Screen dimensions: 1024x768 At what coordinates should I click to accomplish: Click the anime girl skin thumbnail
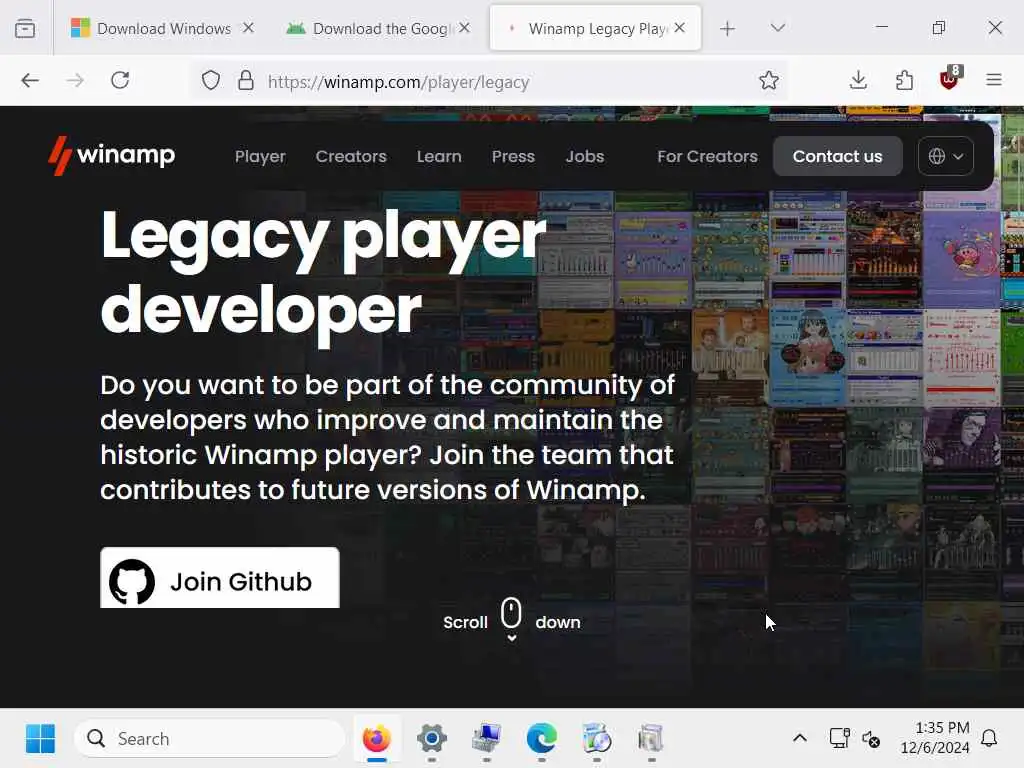click(x=808, y=357)
